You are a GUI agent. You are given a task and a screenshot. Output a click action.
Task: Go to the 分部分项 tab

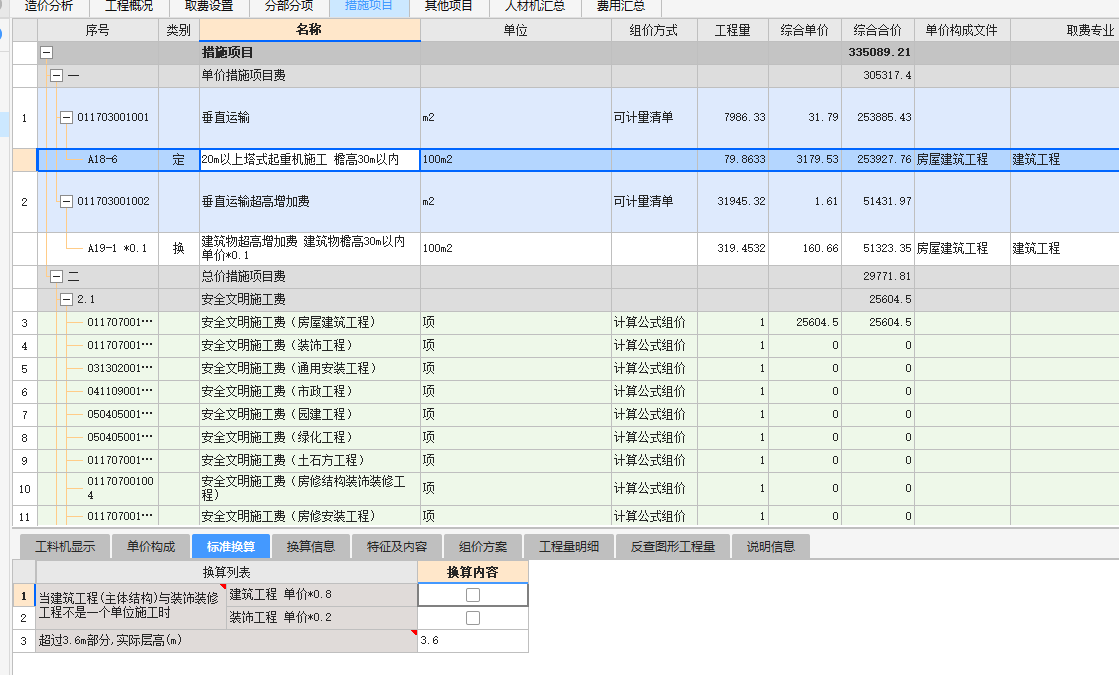tap(289, 6)
